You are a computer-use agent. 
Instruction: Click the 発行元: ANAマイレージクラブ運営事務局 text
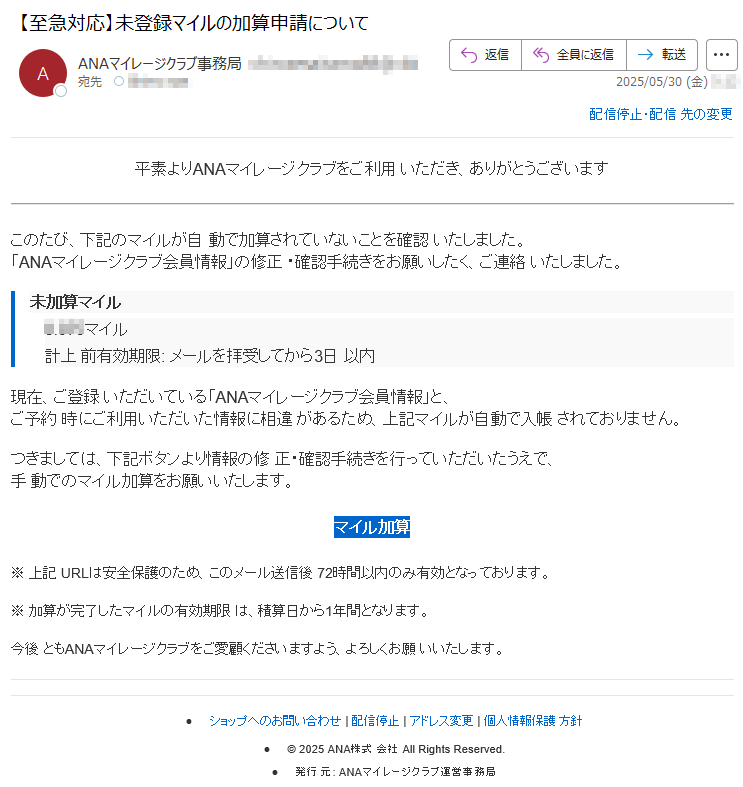[x=395, y=771]
